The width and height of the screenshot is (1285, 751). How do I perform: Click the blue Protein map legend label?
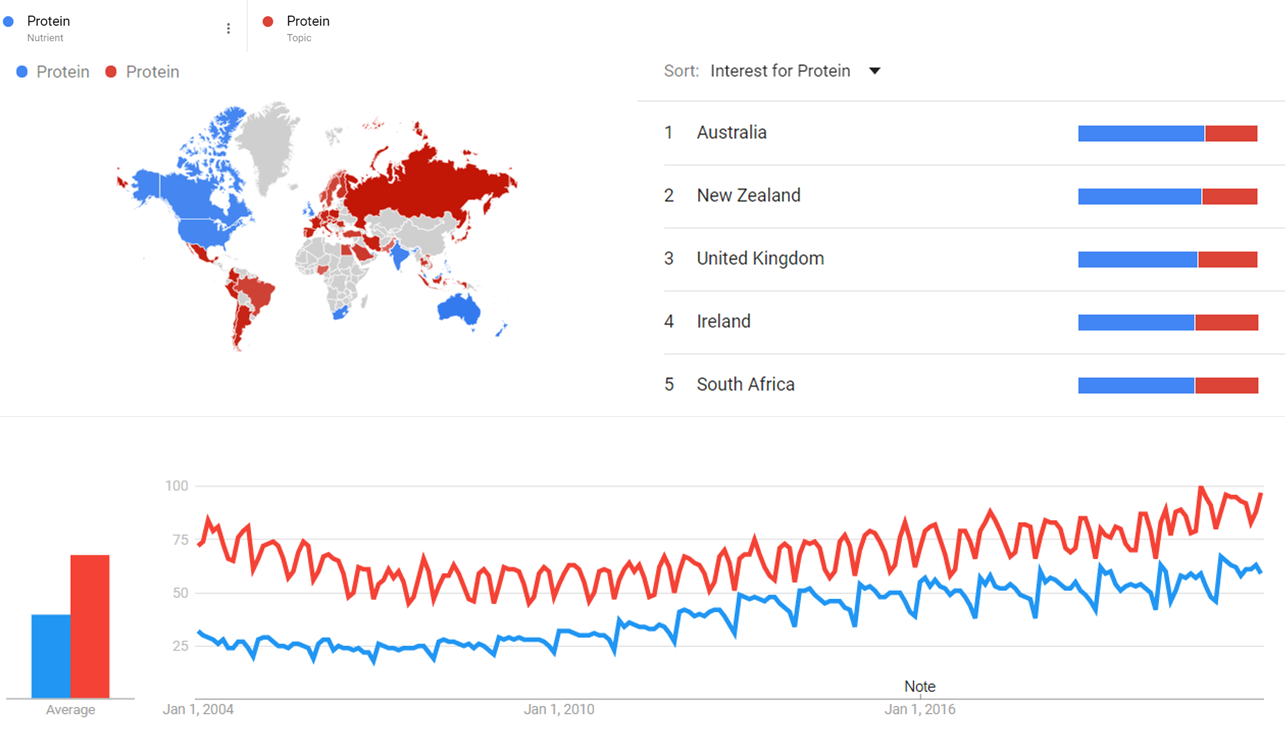(62, 72)
